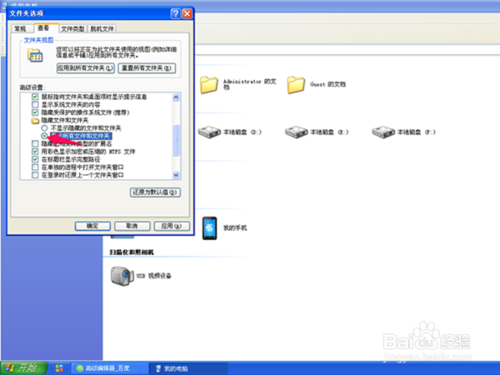Select 显示所有文件和文件夹 radio button
The height and width of the screenshot is (375, 500).
click(x=44, y=136)
